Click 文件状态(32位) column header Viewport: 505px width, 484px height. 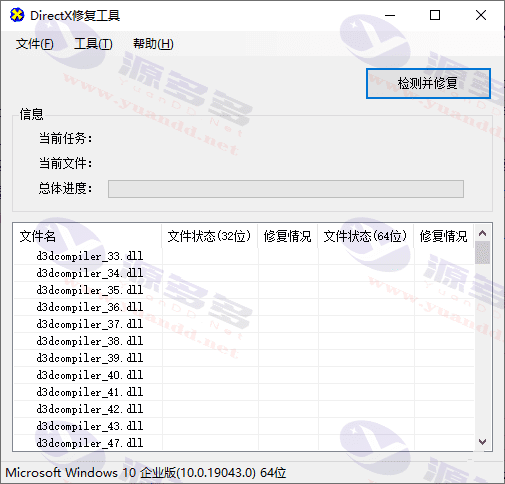(x=209, y=236)
